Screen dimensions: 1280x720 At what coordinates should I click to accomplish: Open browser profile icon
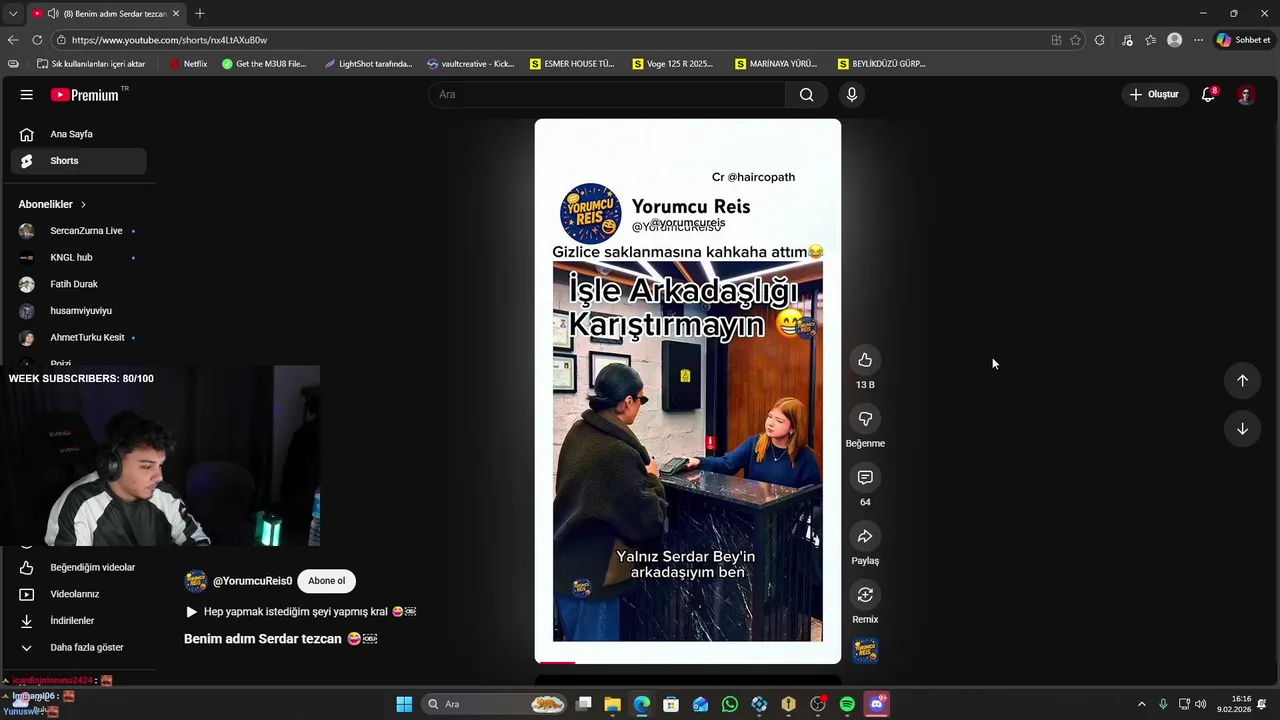1174,40
